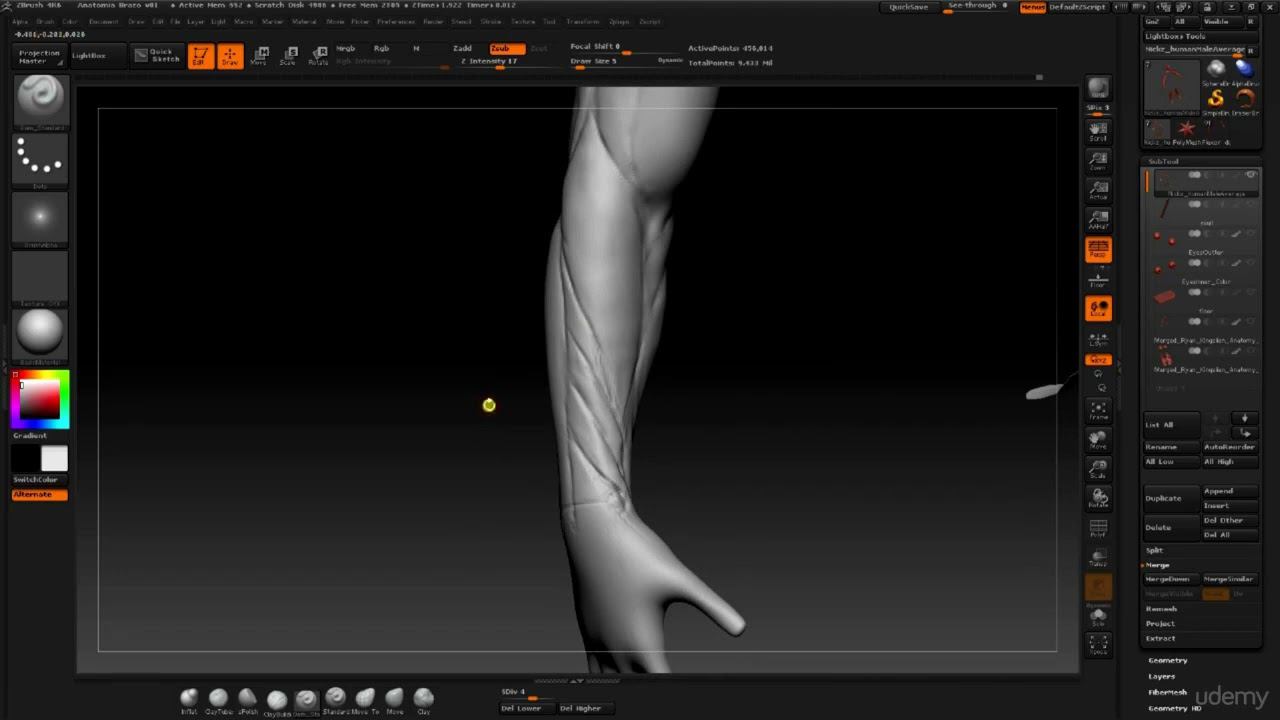Select the Scale transform button in top shelf
The width and height of the screenshot is (1280, 720).
pyautogui.click(x=288, y=56)
